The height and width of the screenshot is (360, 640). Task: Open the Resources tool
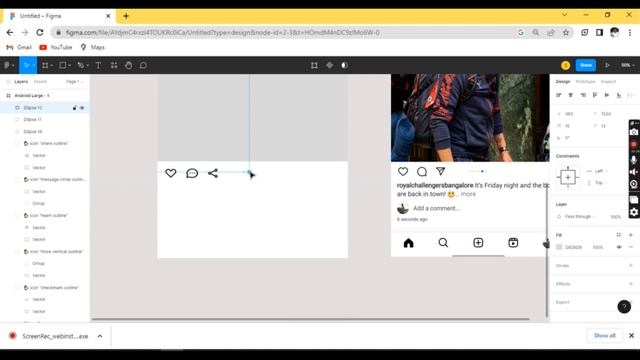pos(114,65)
